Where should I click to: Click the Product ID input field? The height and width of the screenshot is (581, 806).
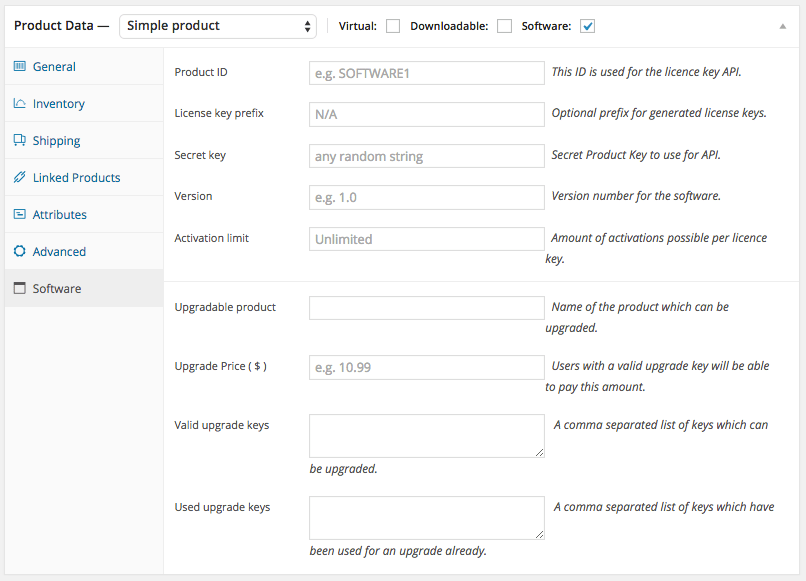coord(426,73)
